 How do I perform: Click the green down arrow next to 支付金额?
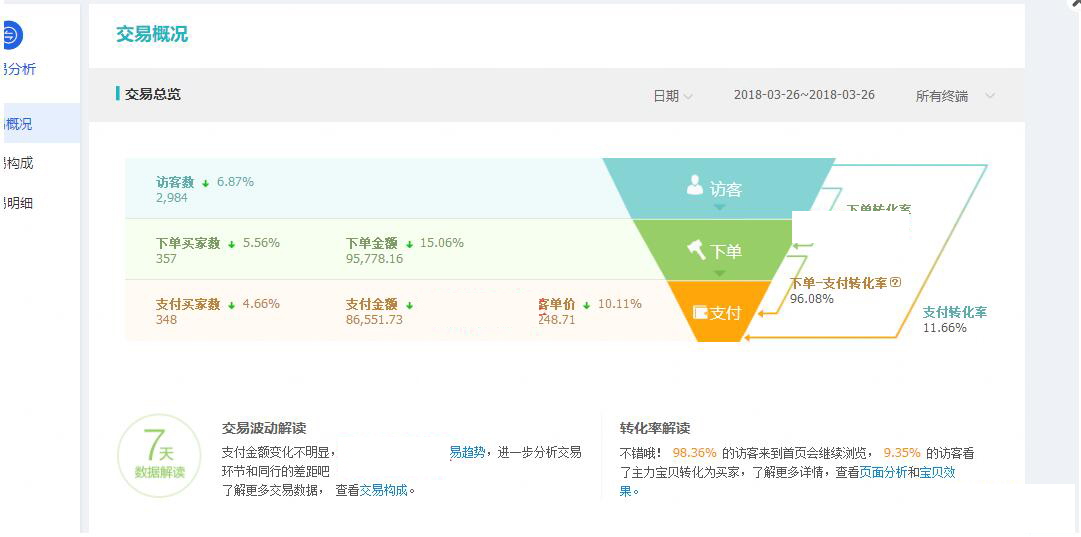[x=409, y=305]
